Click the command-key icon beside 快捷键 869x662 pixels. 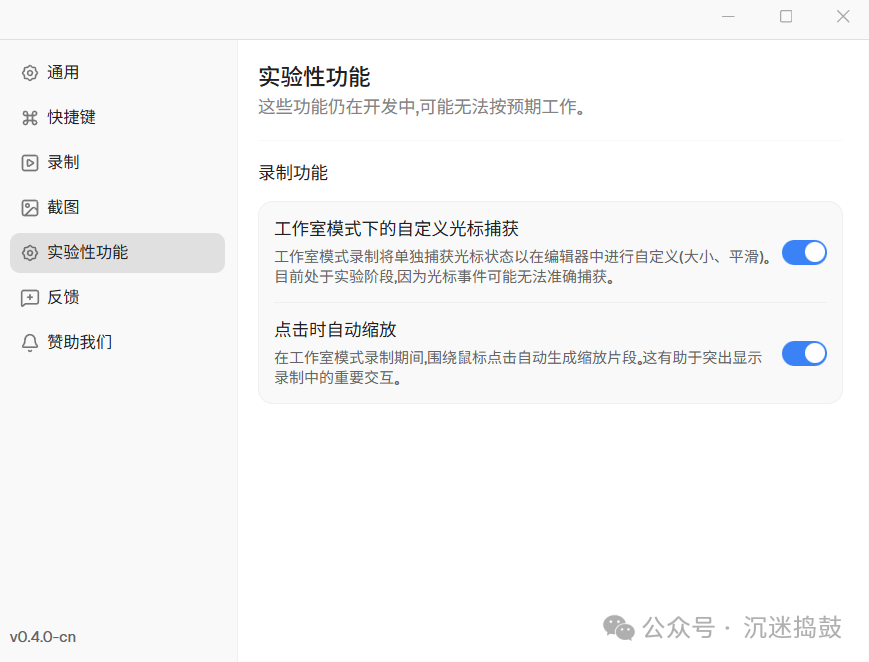coord(30,118)
